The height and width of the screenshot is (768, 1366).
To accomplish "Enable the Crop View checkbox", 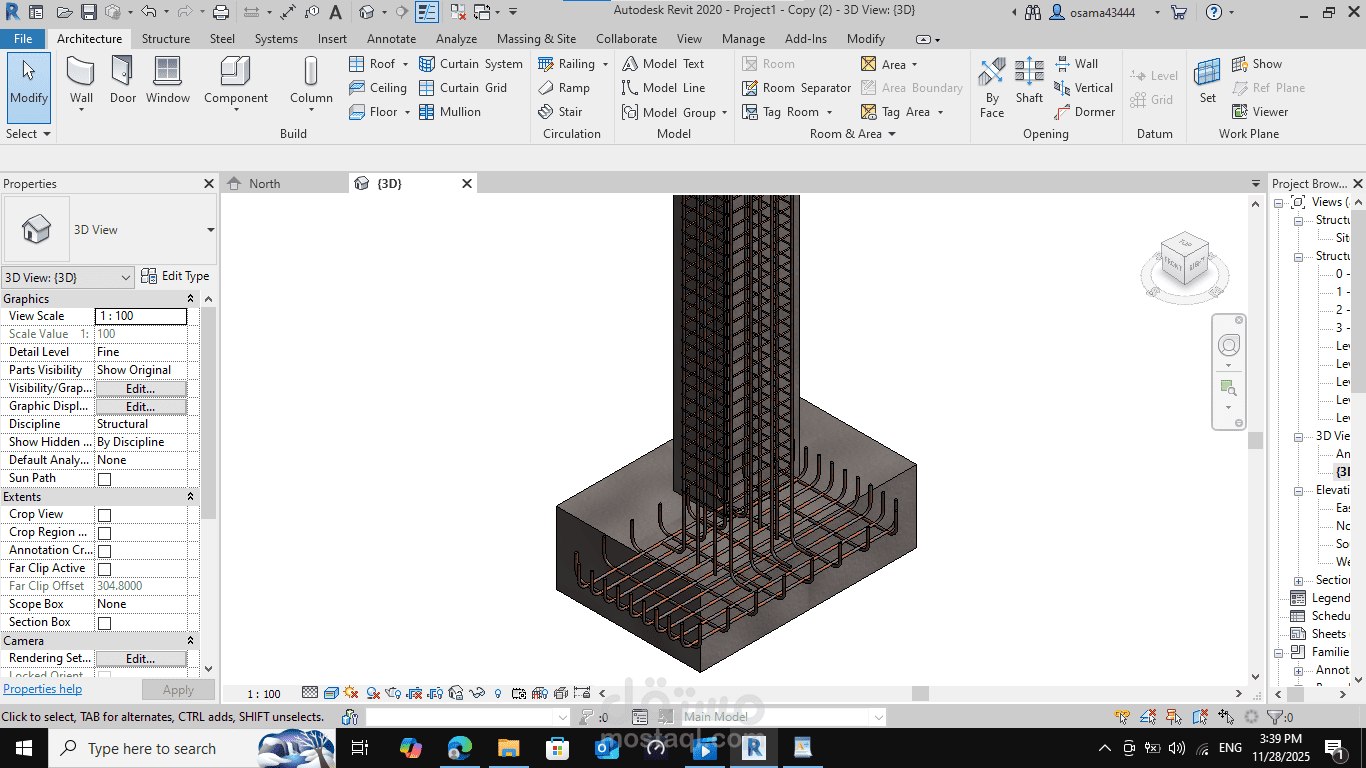I will click(104, 515).
